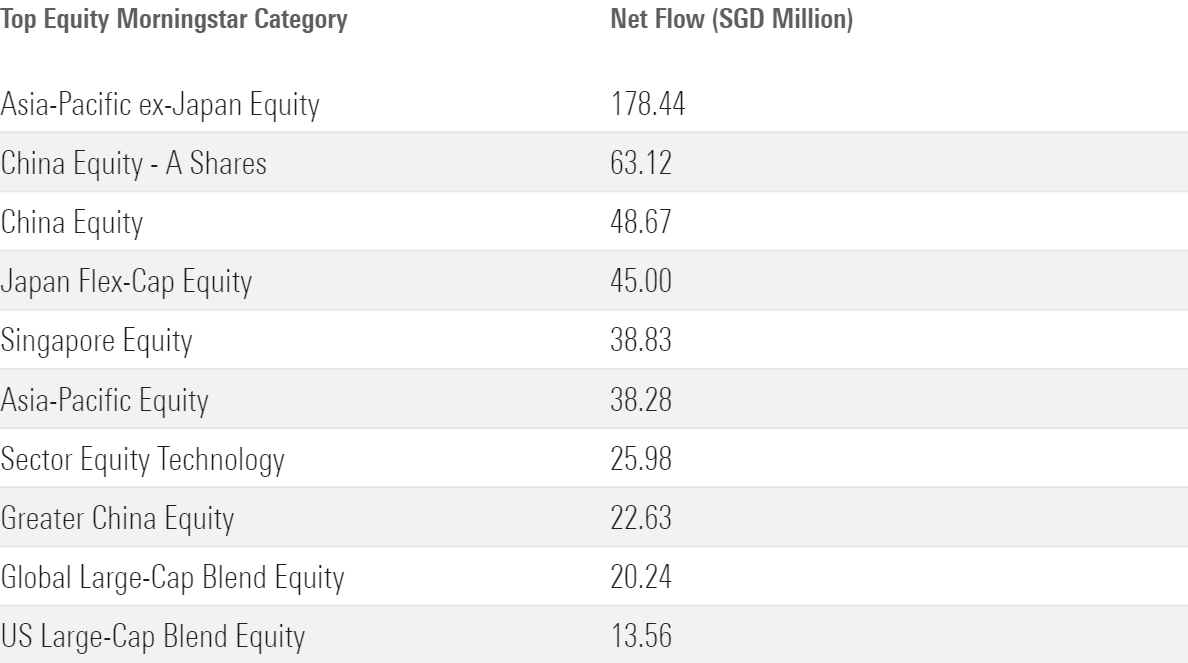Click the Sector Equity Technology category
This screenshot has width=1188, height=663.
pos(143,460)
